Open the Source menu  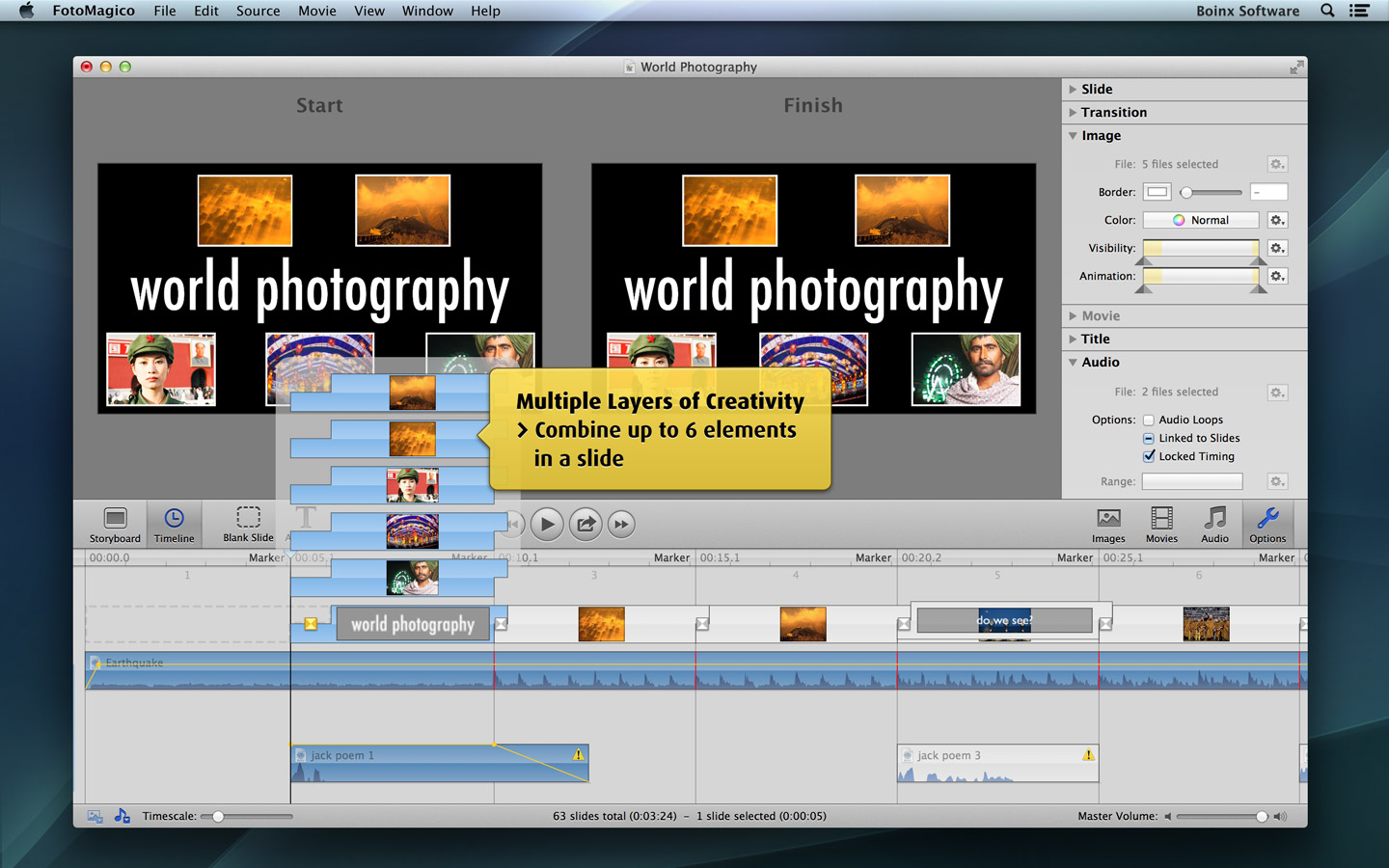pos(258,11)
